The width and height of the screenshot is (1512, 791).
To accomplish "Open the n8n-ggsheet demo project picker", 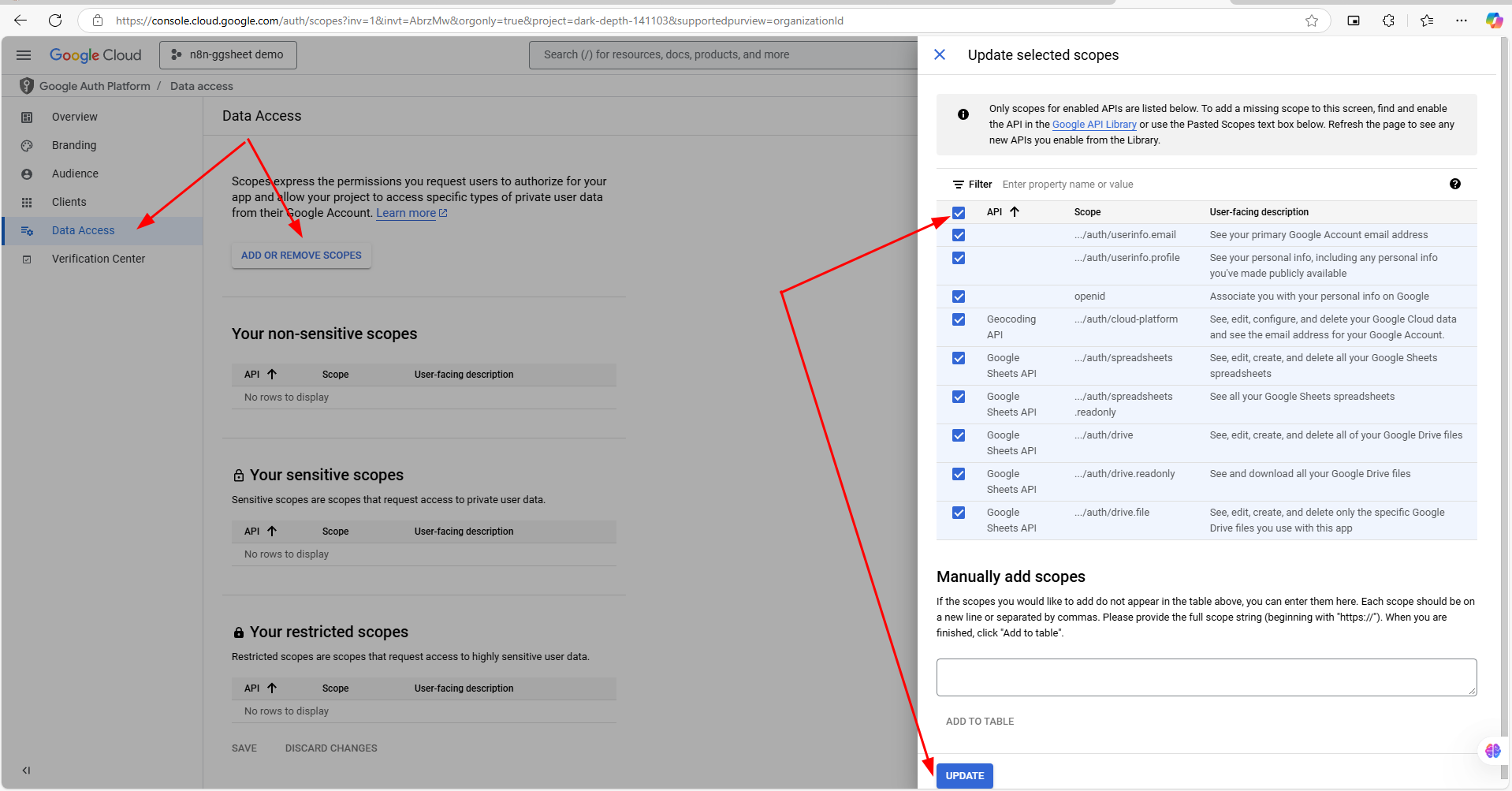I will pos(228,54).
